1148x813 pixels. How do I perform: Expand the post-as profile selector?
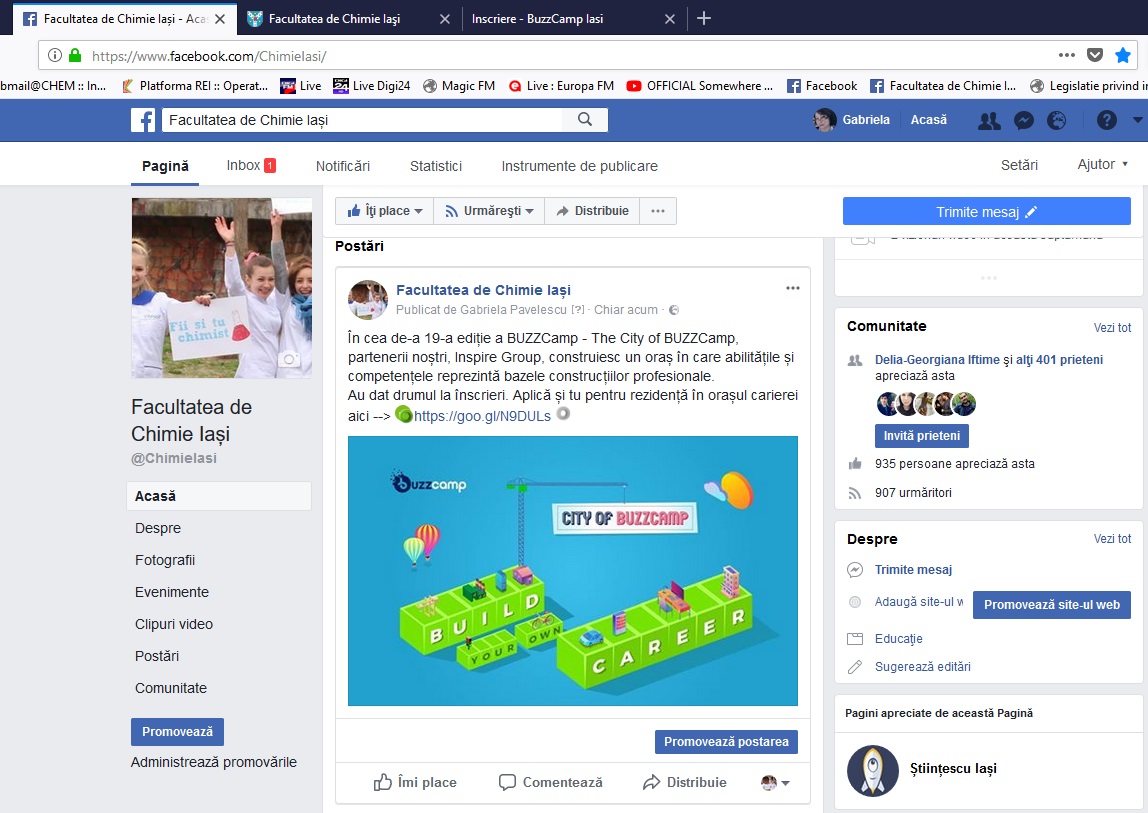coord(775,782)
